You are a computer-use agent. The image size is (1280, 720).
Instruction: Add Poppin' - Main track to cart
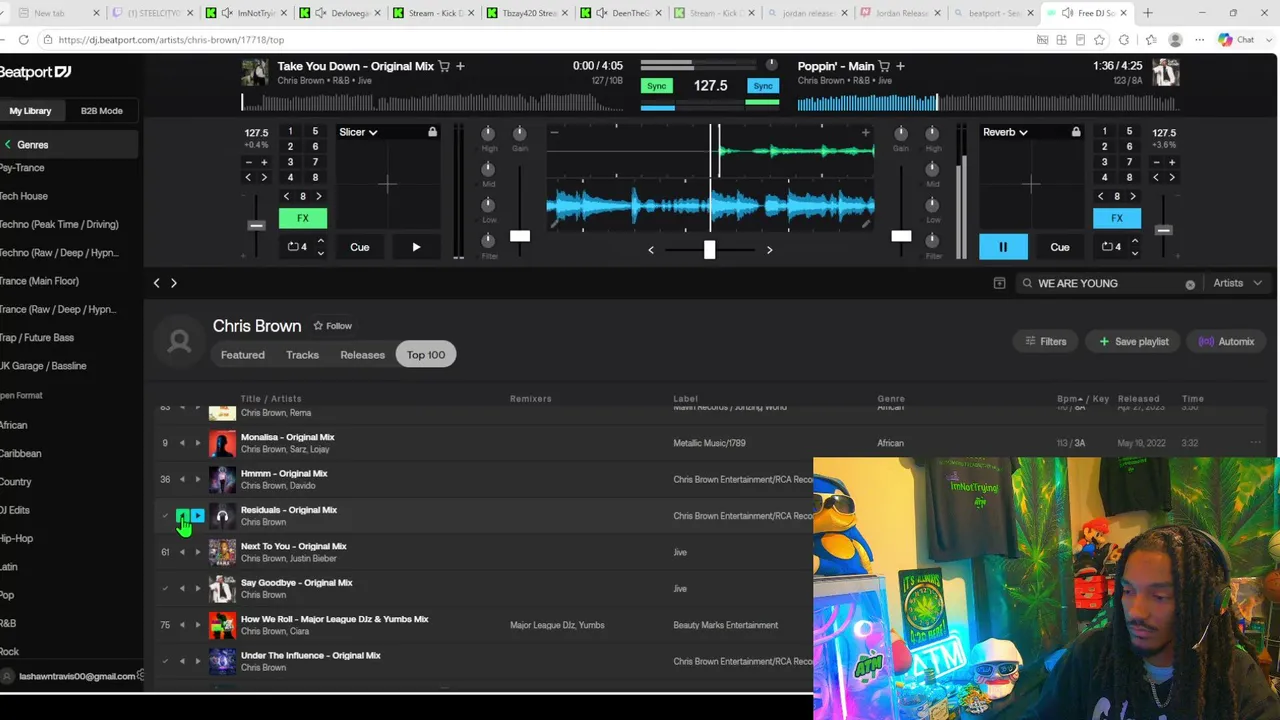[884, 66]
